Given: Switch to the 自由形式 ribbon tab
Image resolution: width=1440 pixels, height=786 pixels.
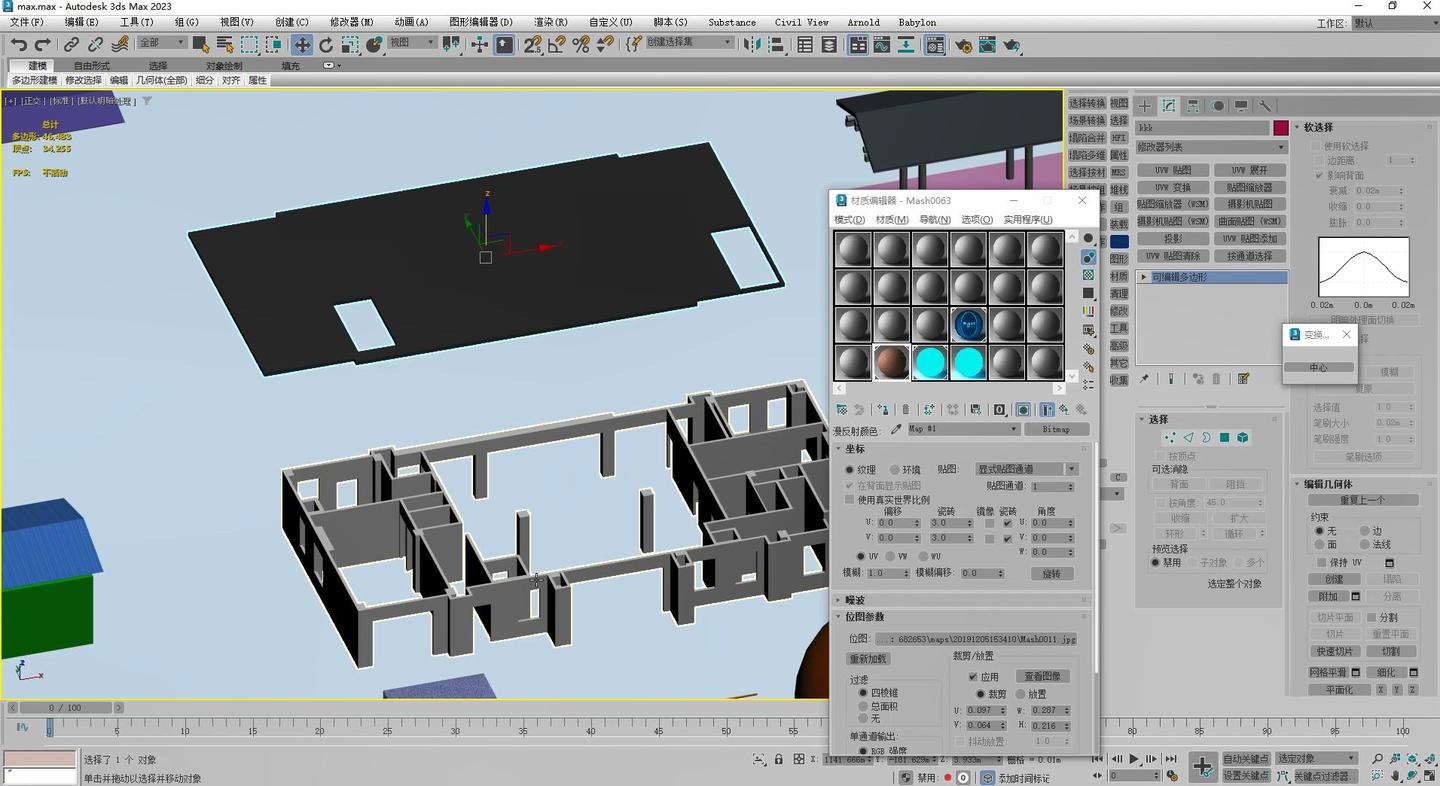Looking at the screenshot, I should (x=92, y=66).
